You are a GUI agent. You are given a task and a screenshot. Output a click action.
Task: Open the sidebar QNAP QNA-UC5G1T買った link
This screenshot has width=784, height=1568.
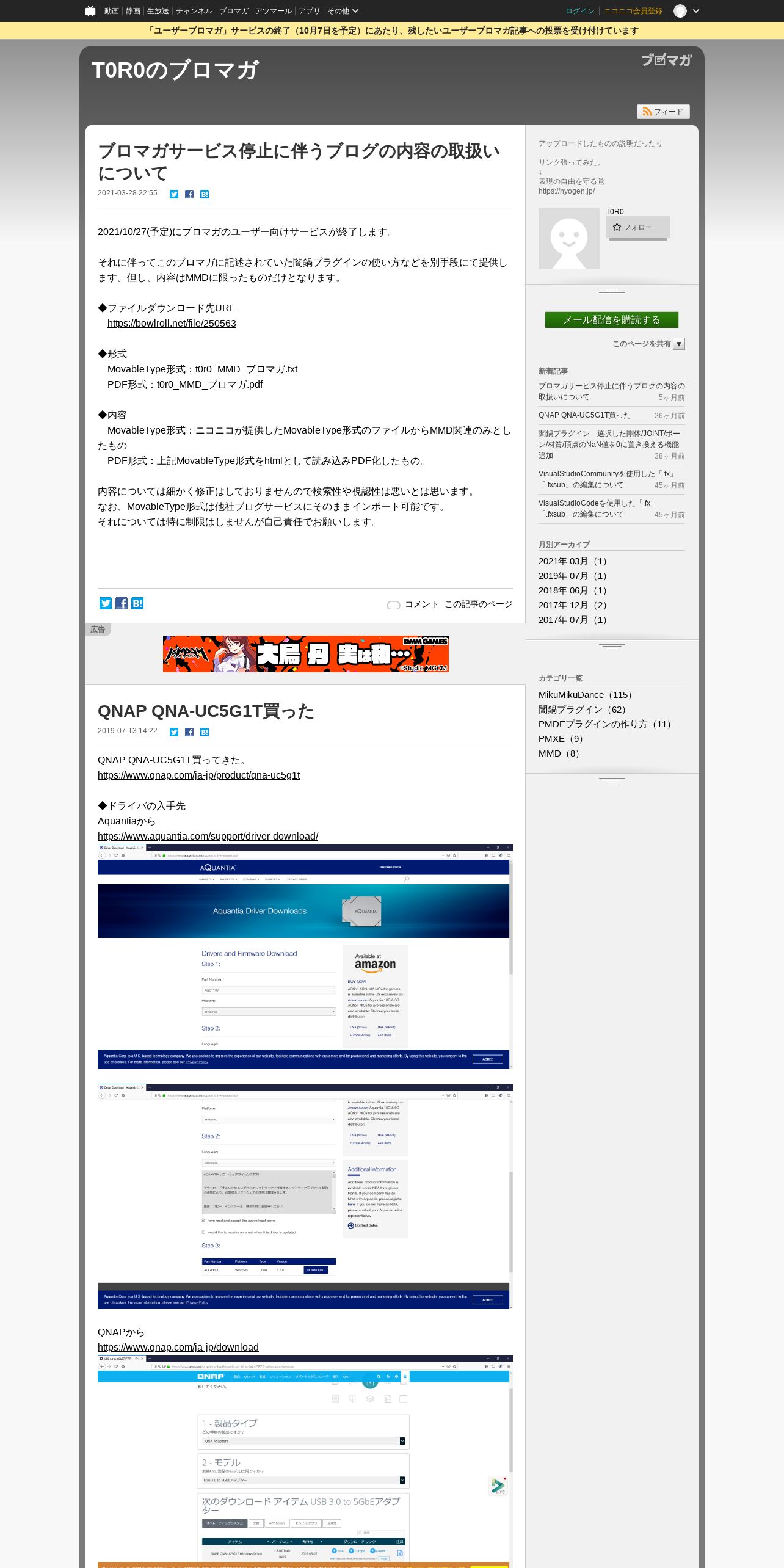point(584,415)
